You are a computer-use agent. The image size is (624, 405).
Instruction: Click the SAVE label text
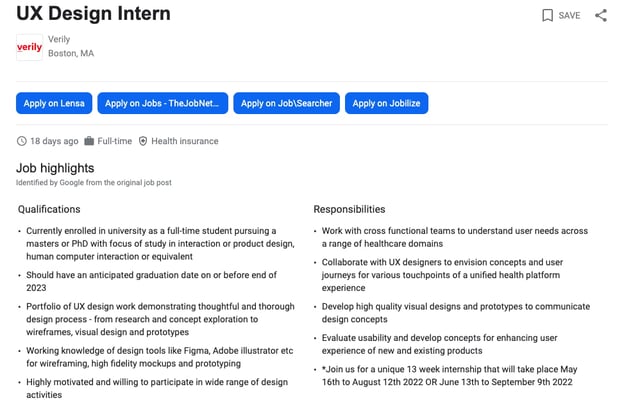569,16
